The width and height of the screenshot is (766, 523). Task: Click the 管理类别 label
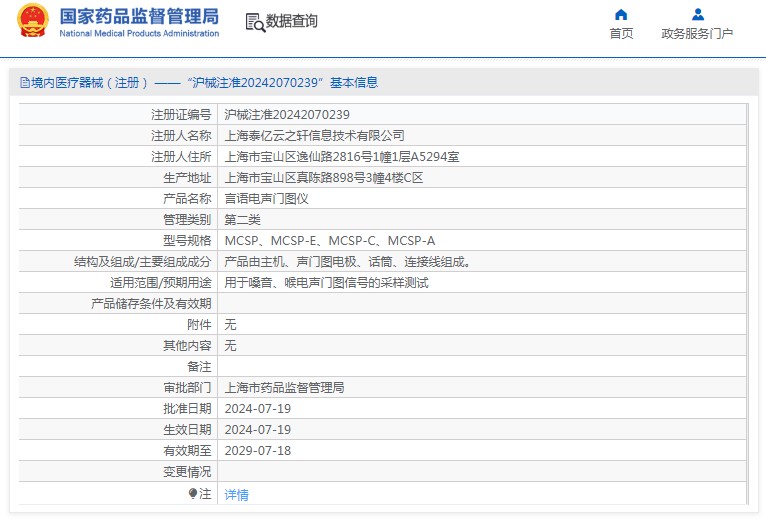click(x=187, y=219)
